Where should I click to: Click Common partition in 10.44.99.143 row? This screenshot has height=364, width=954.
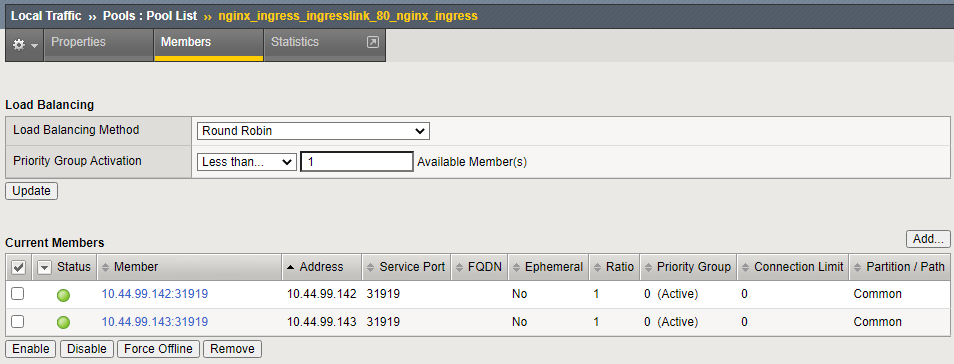click(x=877, y=321)
